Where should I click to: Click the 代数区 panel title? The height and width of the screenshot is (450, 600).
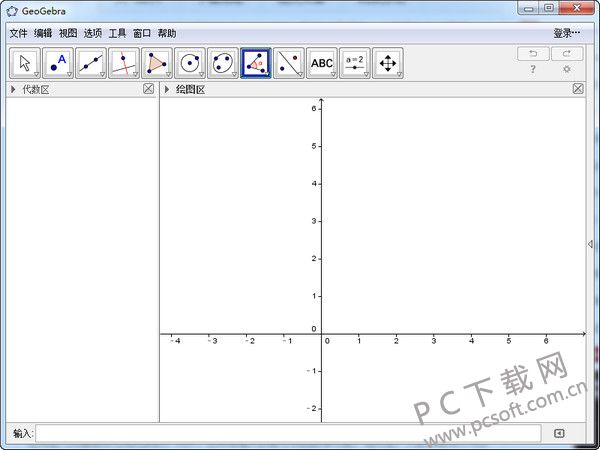coord(36,90)
